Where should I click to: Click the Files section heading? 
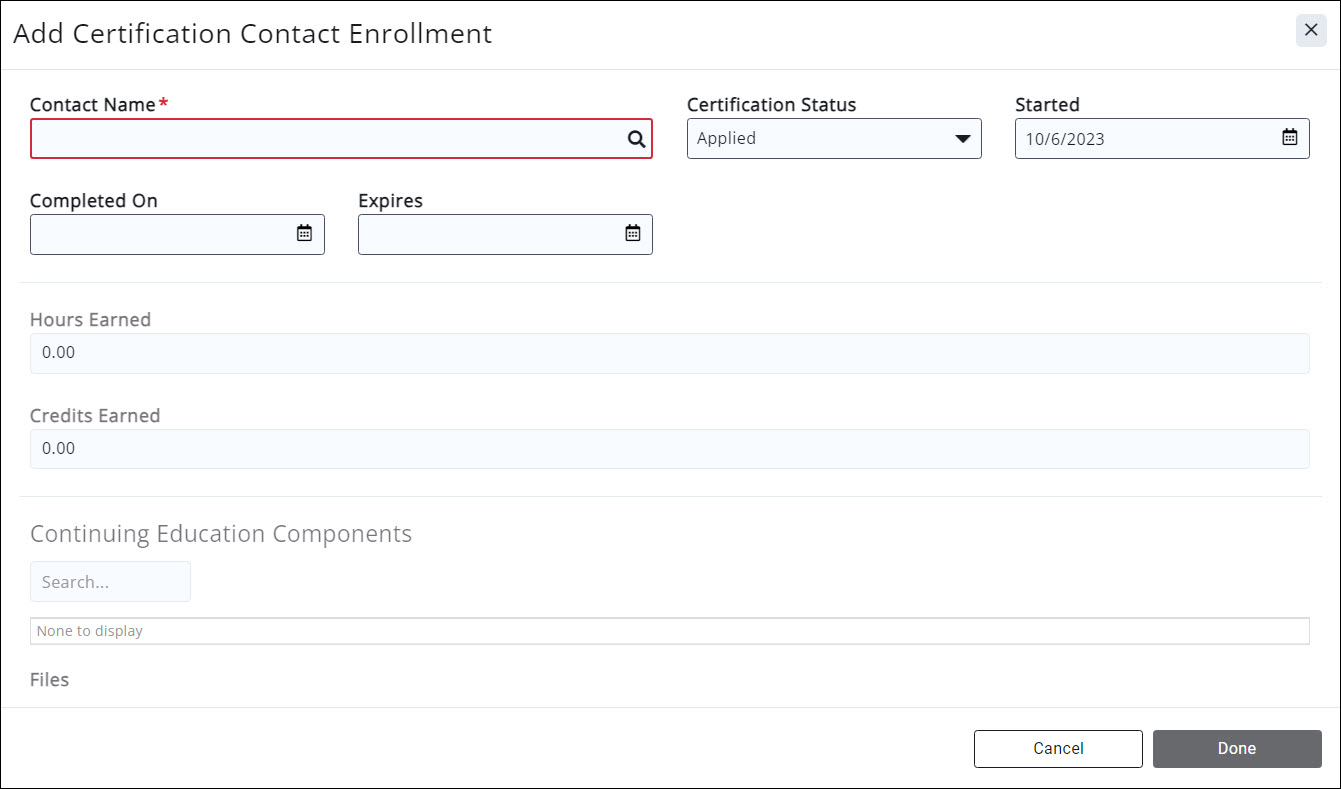click(x=49, y=680)
